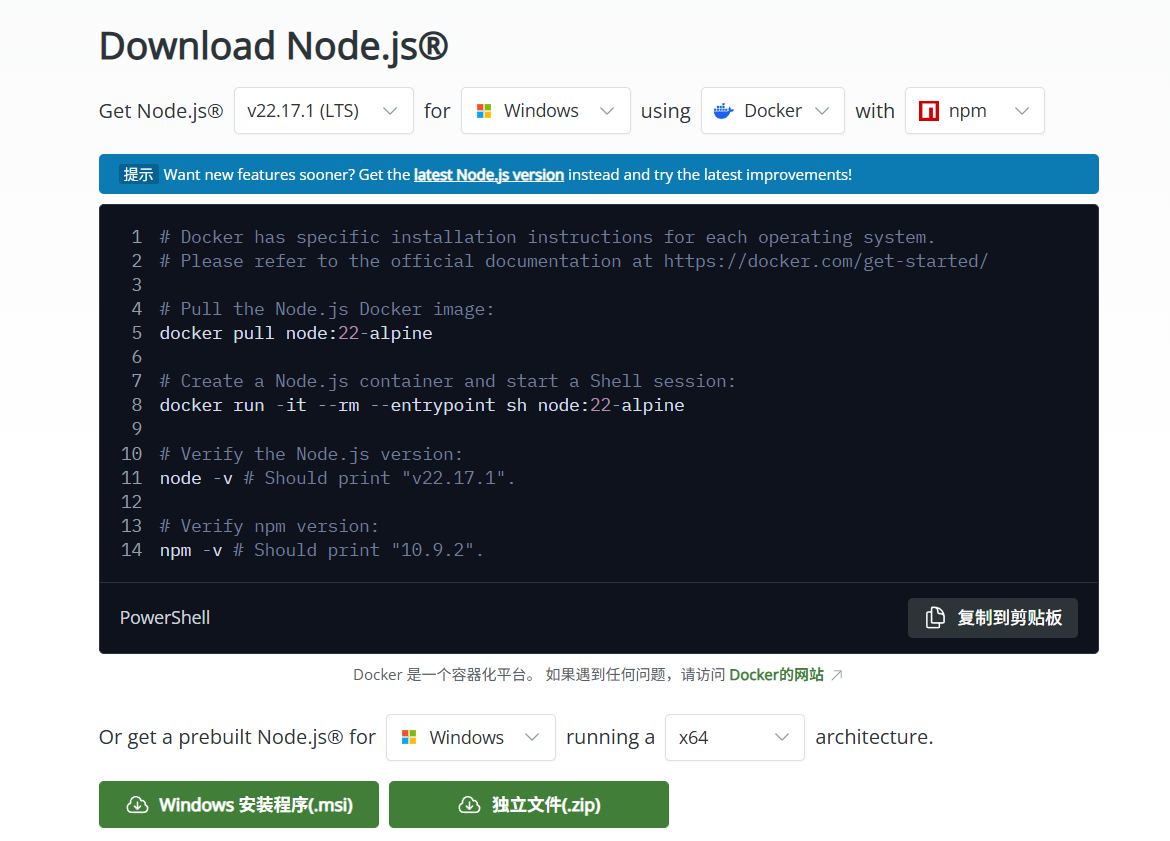Download the Windows 安装程序(.msi) installer
1170x841 pixels.
[239, 804]
